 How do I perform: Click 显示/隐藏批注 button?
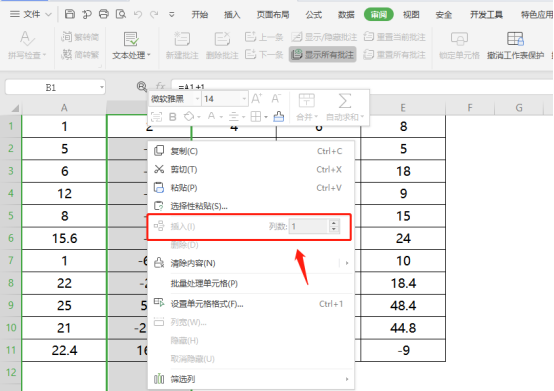[x=324, y=37]
